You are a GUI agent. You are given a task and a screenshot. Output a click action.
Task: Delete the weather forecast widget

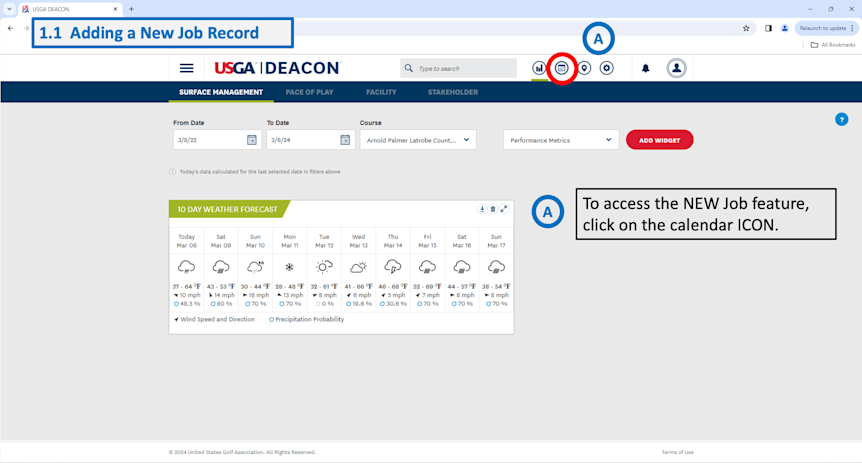[x=493, y=209]
